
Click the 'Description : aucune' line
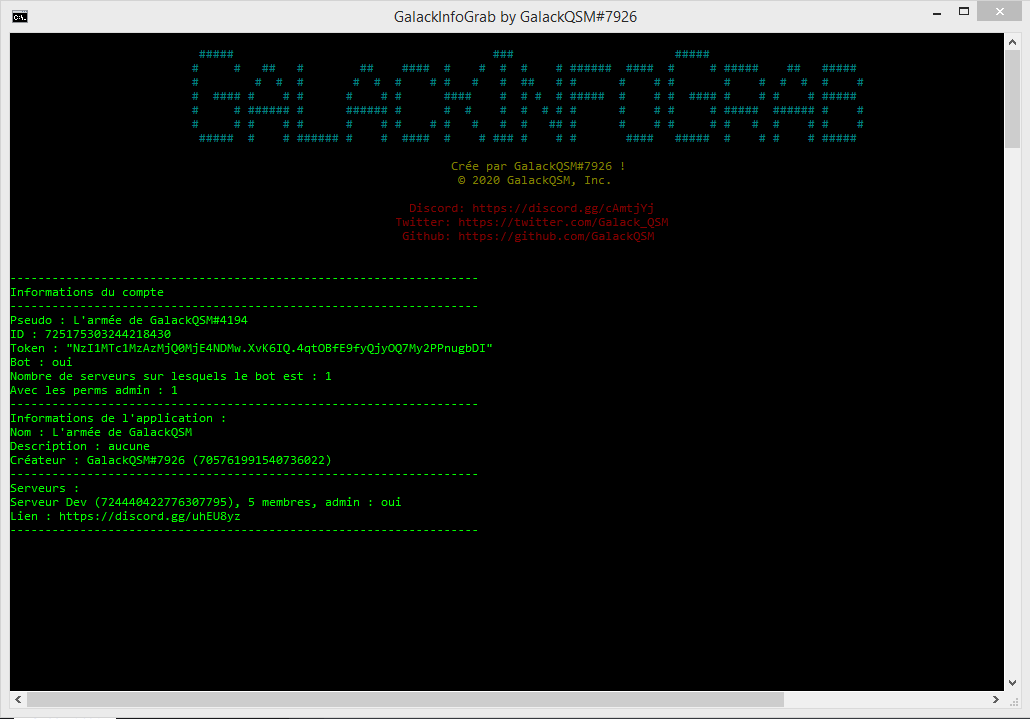[80, 447]
